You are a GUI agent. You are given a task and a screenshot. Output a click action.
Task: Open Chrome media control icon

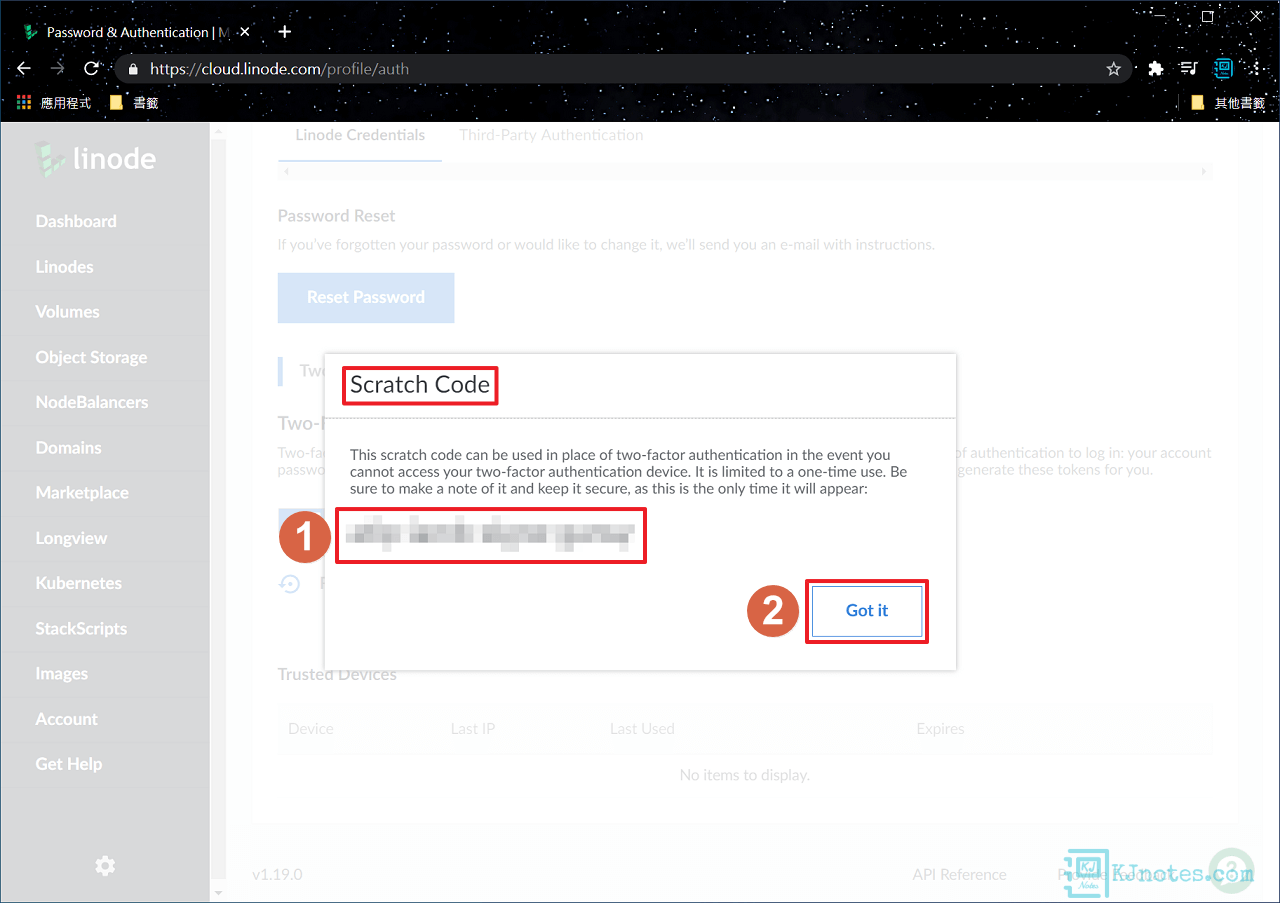pyautogui.click(x=1189, y=69)
